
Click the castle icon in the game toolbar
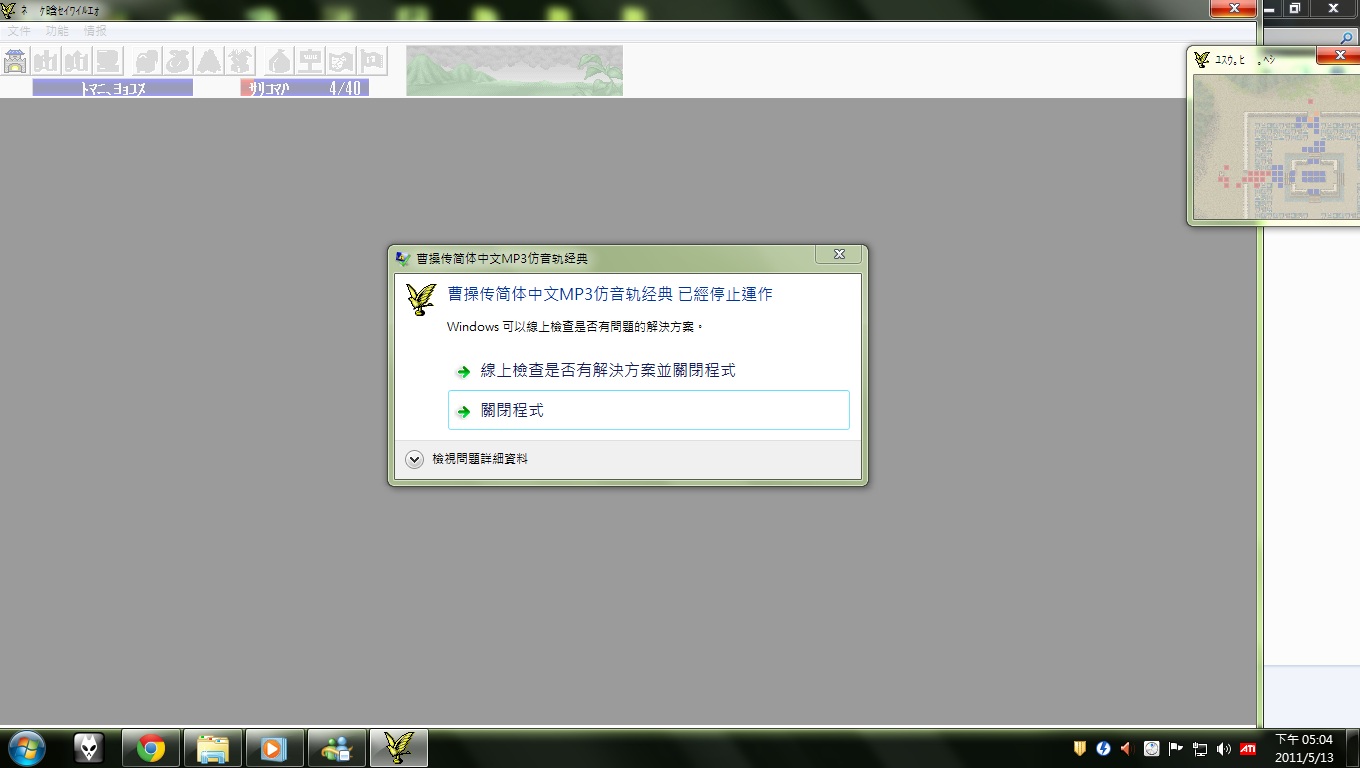[15, 61]
